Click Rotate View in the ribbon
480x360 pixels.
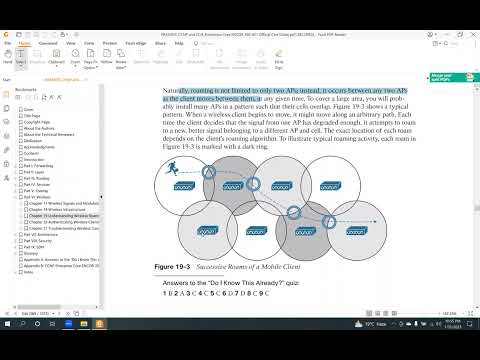(x=121, y=59)
